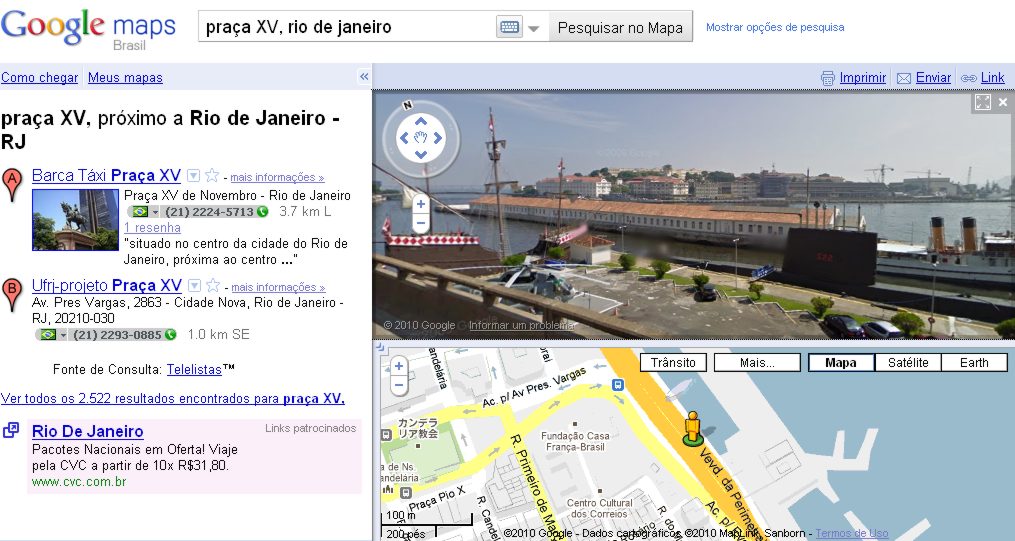
Task: Close the Street View panel
Action: click(x=1003, y=102)
